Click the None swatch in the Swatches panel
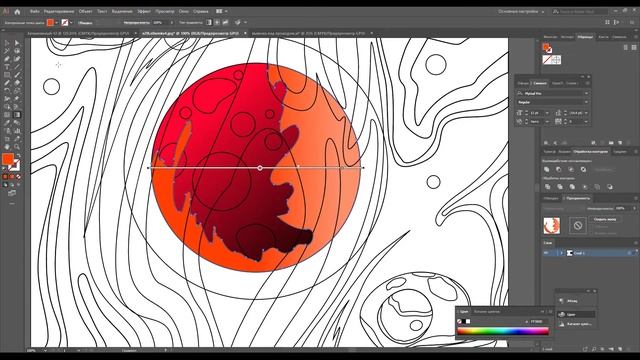 (x=547, y=60)
